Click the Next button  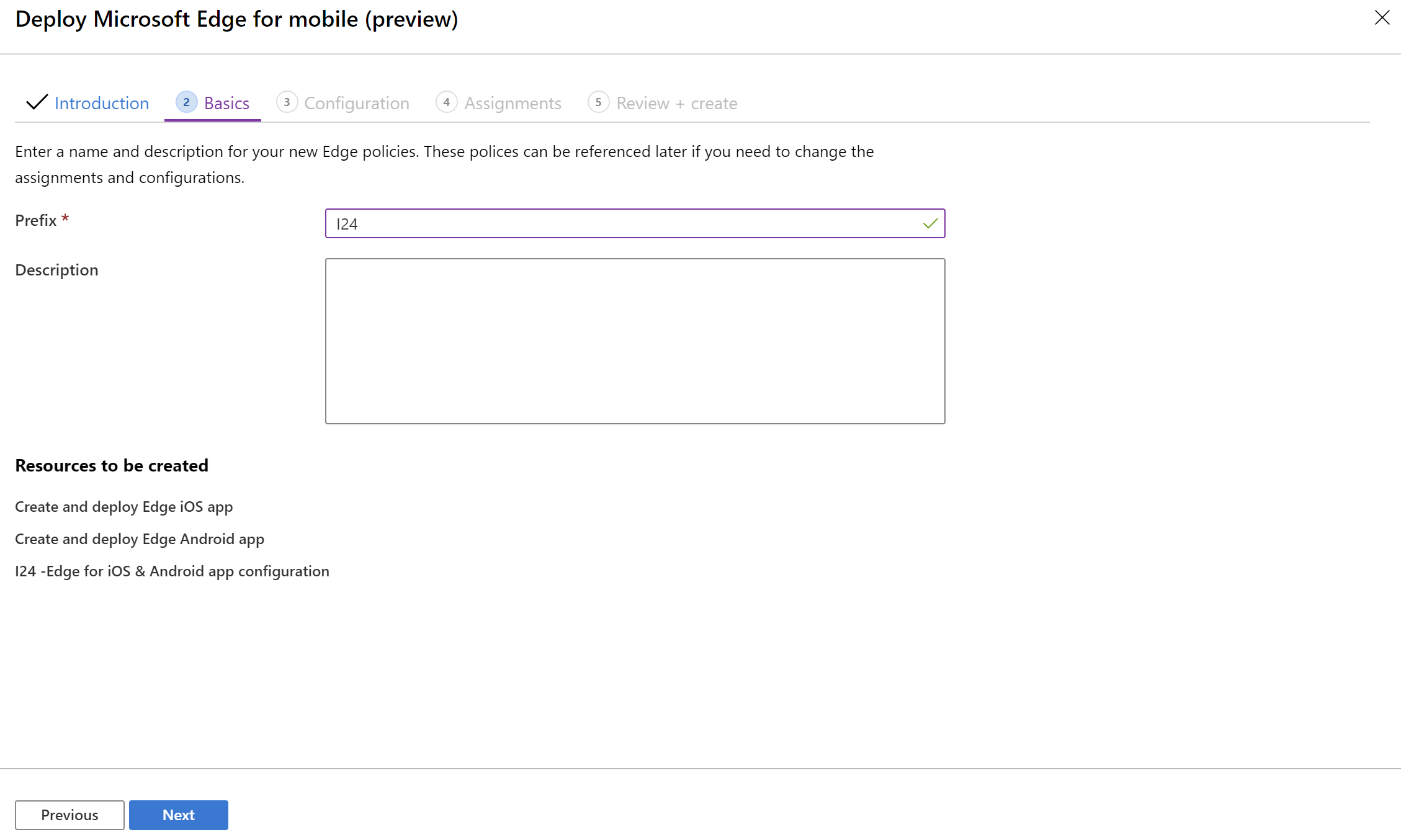click(179, 815)
